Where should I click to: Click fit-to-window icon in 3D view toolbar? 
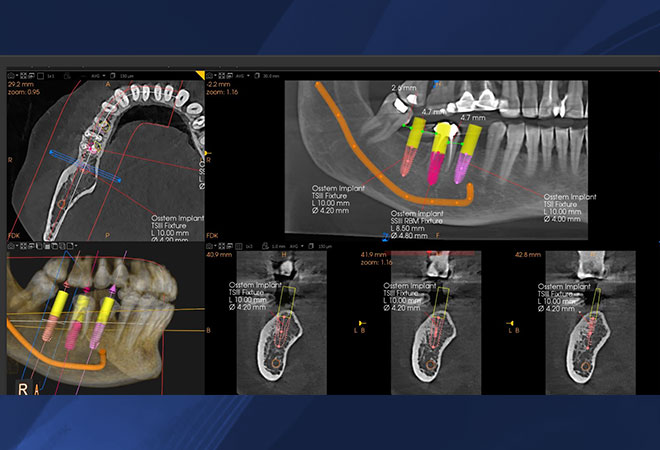[23, 246]
